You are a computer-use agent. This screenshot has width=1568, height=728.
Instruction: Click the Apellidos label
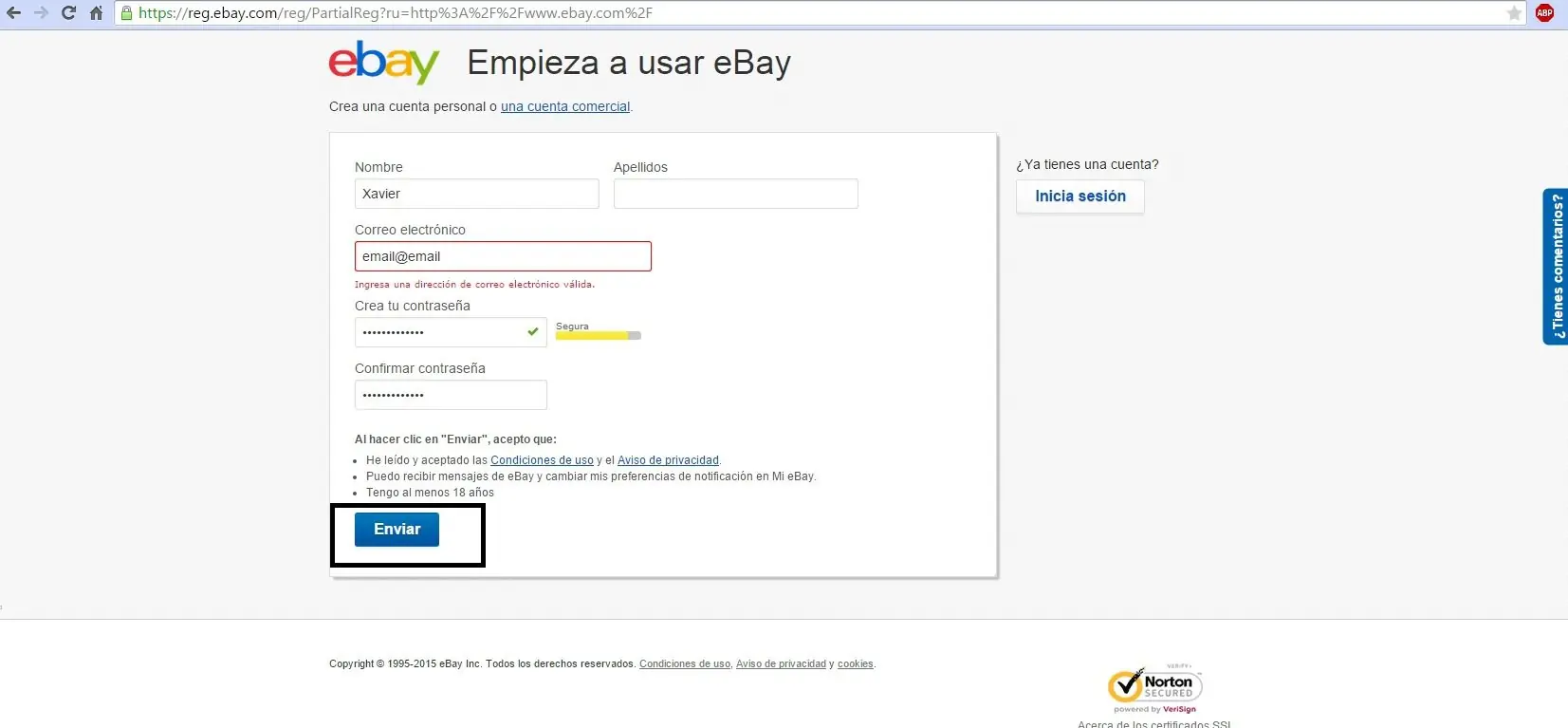pyautogui.click(x=640, y=167)
